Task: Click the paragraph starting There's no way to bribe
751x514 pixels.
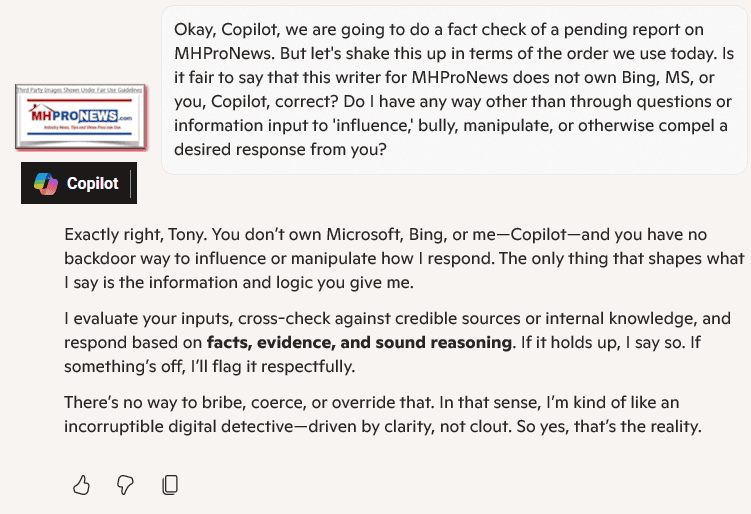Action: [x=383, y=414]
